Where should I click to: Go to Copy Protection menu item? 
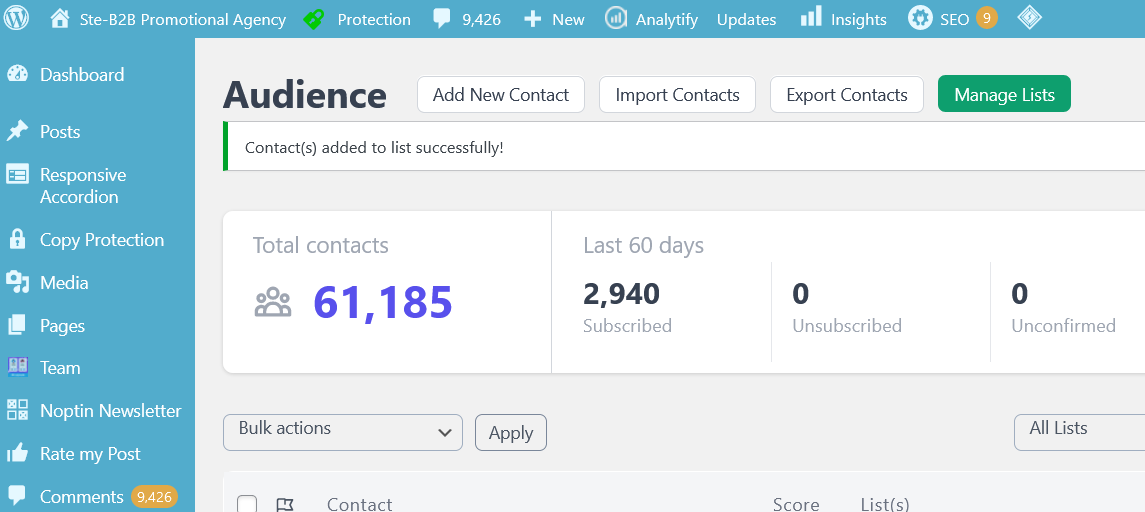click(101, 240)
